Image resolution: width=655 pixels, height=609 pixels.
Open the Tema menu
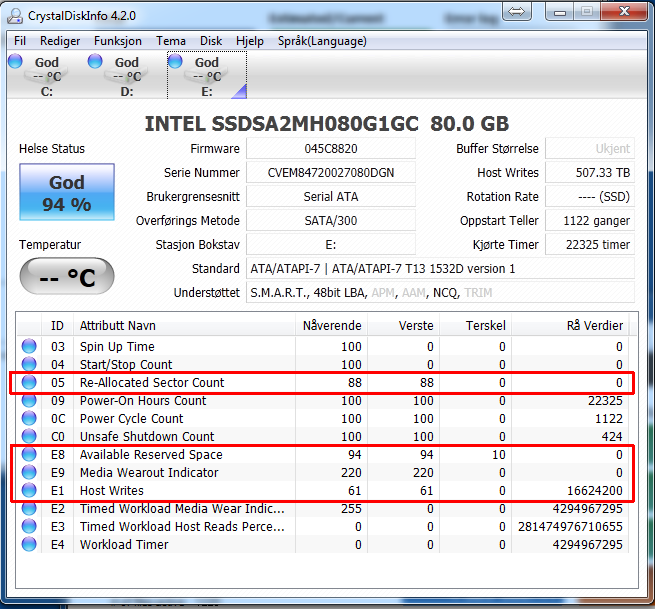click(171, 41)
